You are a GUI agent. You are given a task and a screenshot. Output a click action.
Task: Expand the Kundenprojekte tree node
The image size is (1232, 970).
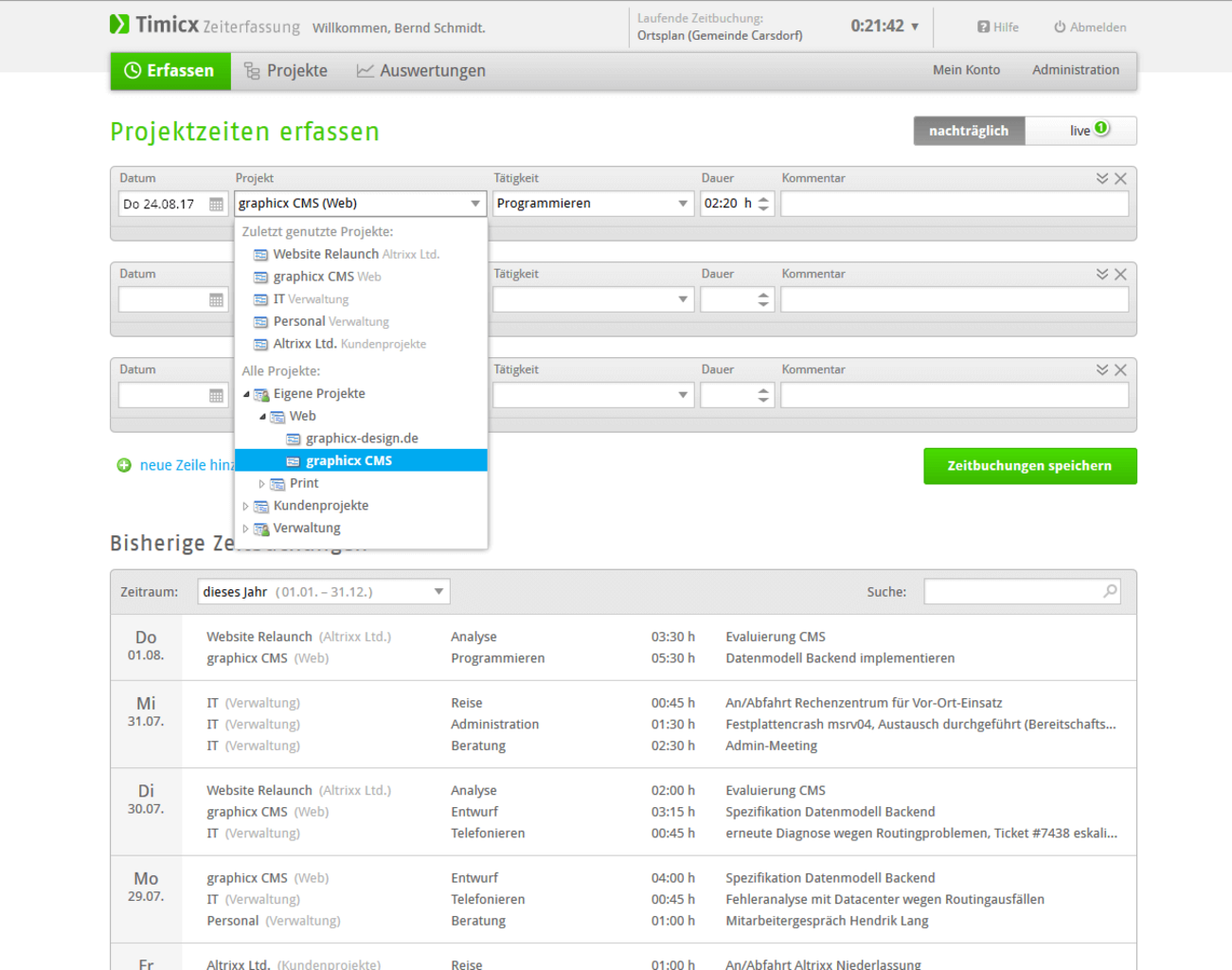point(246,507)
